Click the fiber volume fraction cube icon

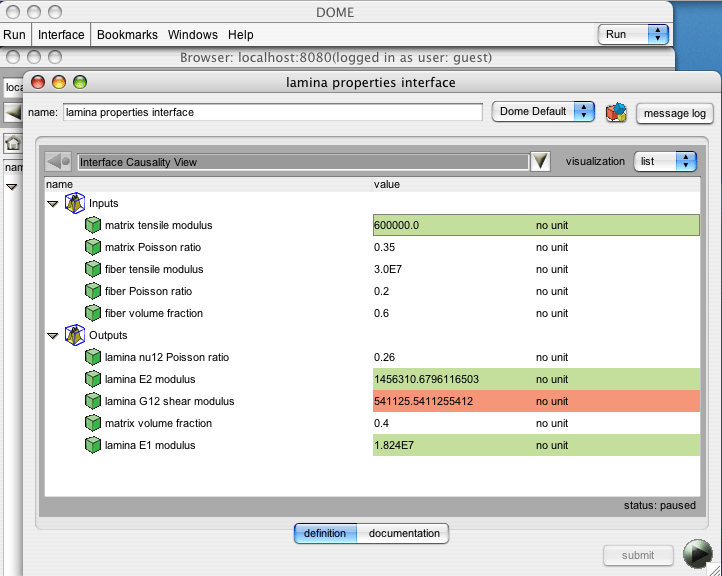coord(93,313)
